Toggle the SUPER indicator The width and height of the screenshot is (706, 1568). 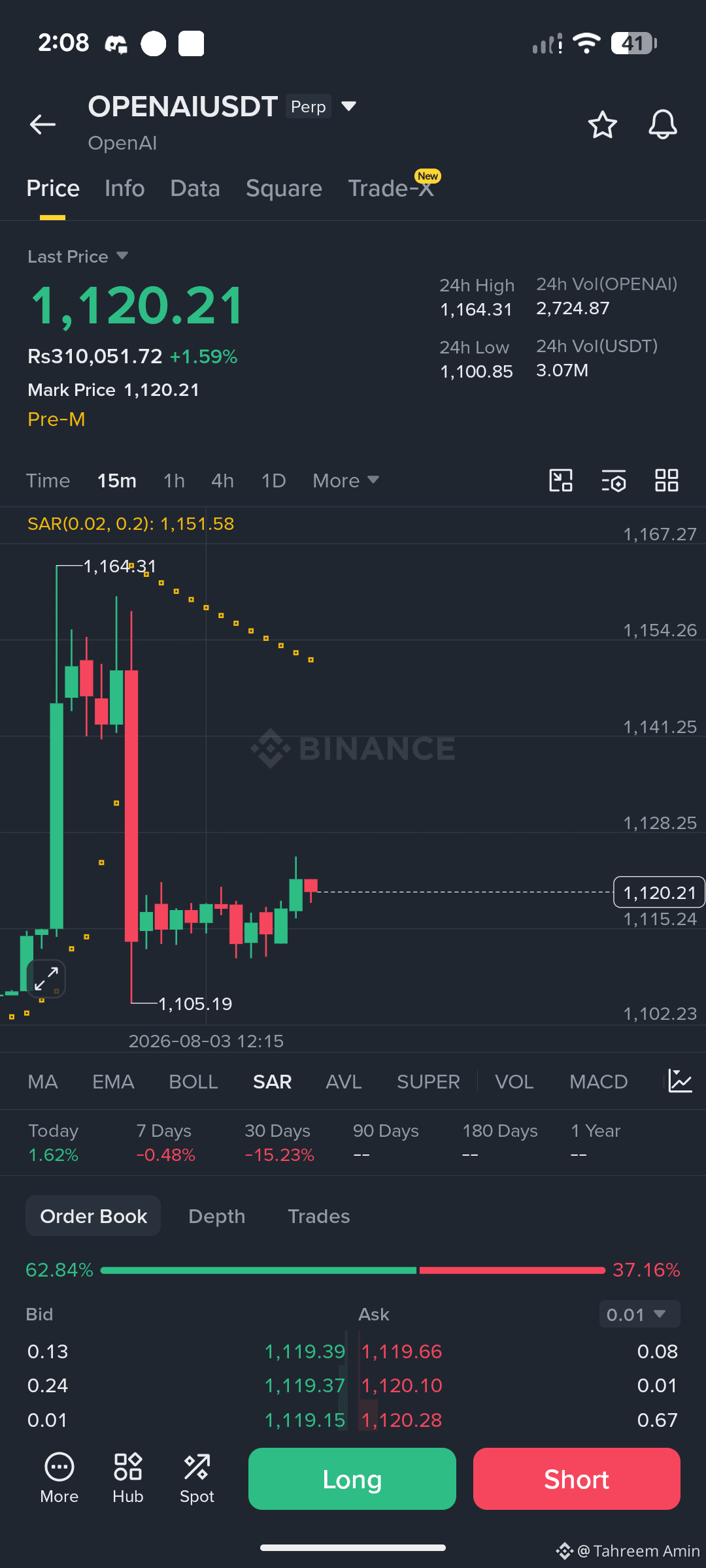428,1082
